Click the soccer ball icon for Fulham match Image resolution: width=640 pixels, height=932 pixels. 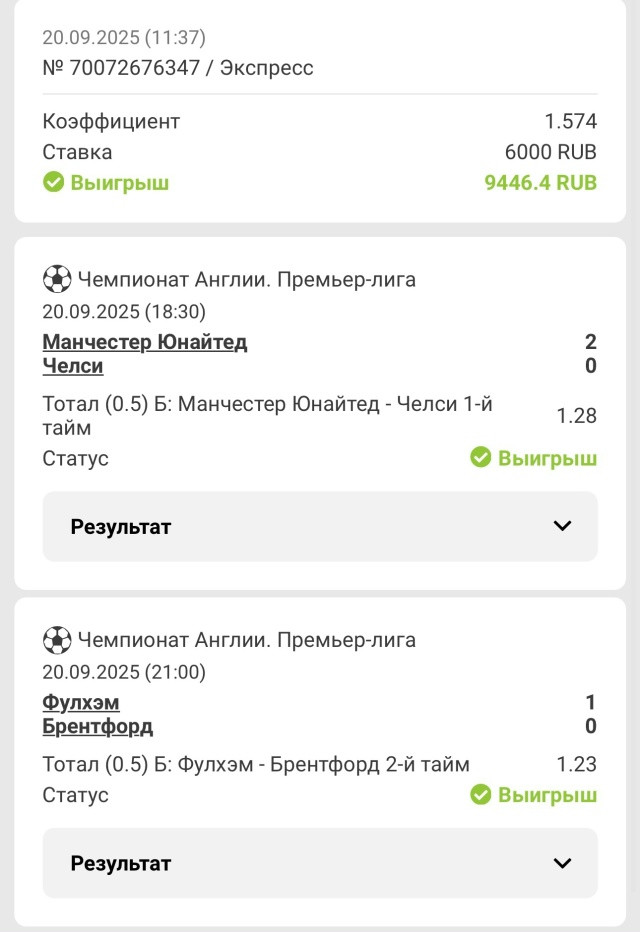tap(57, 640)
